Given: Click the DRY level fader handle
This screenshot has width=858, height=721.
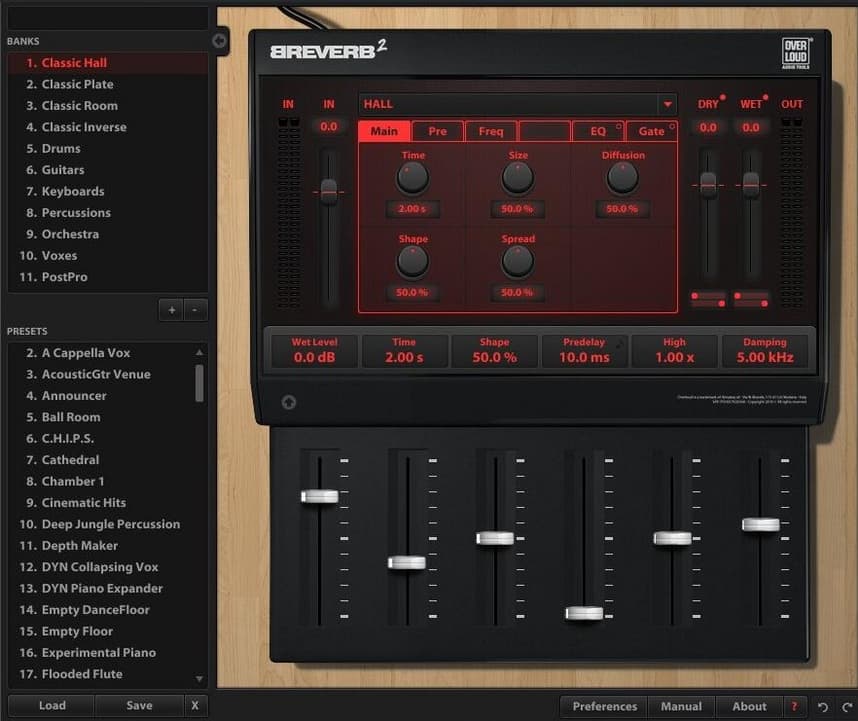Looking at the screenshot, I should coord(708,185).
